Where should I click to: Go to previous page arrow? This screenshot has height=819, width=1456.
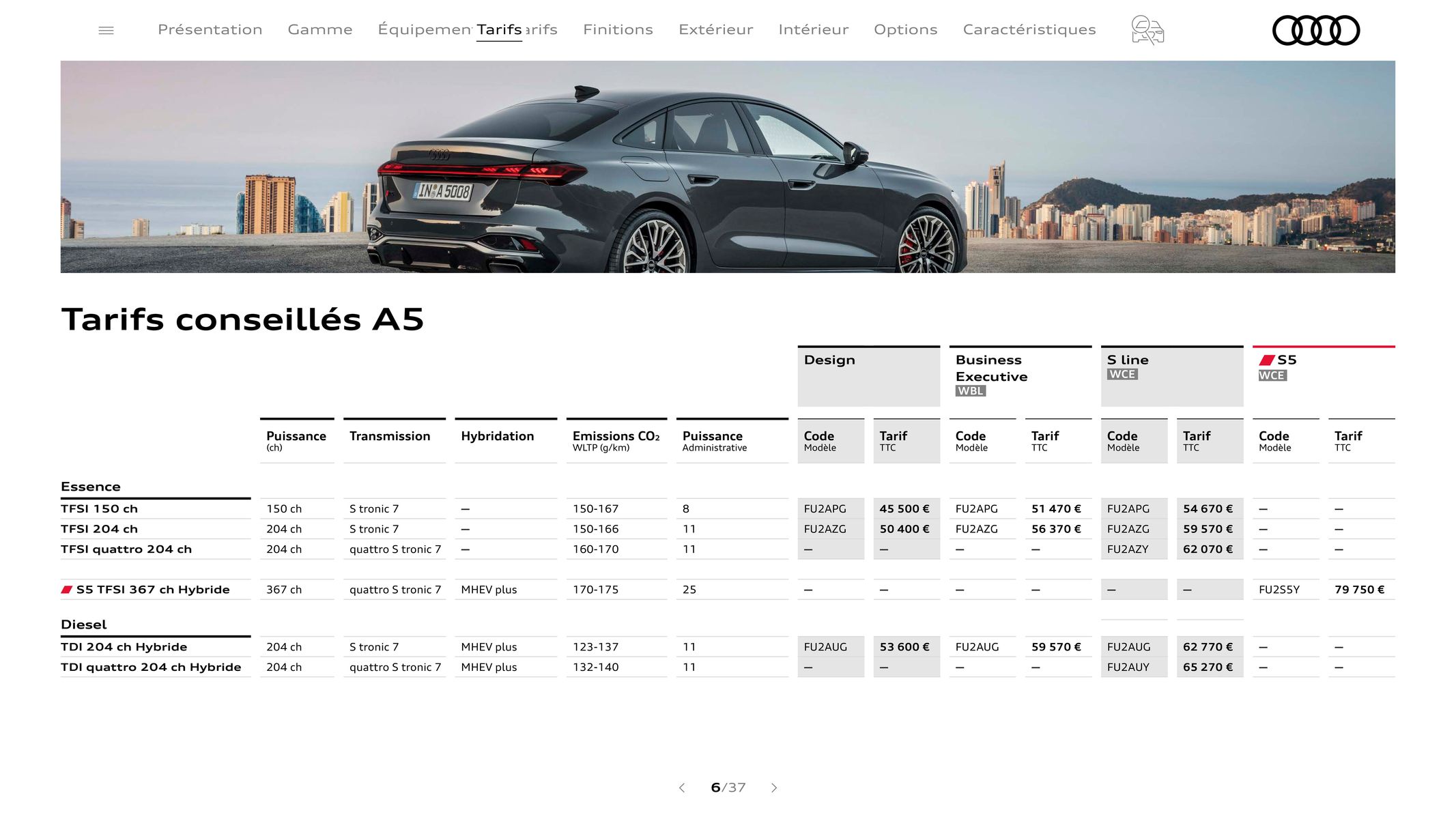click(x=682, y=788)
